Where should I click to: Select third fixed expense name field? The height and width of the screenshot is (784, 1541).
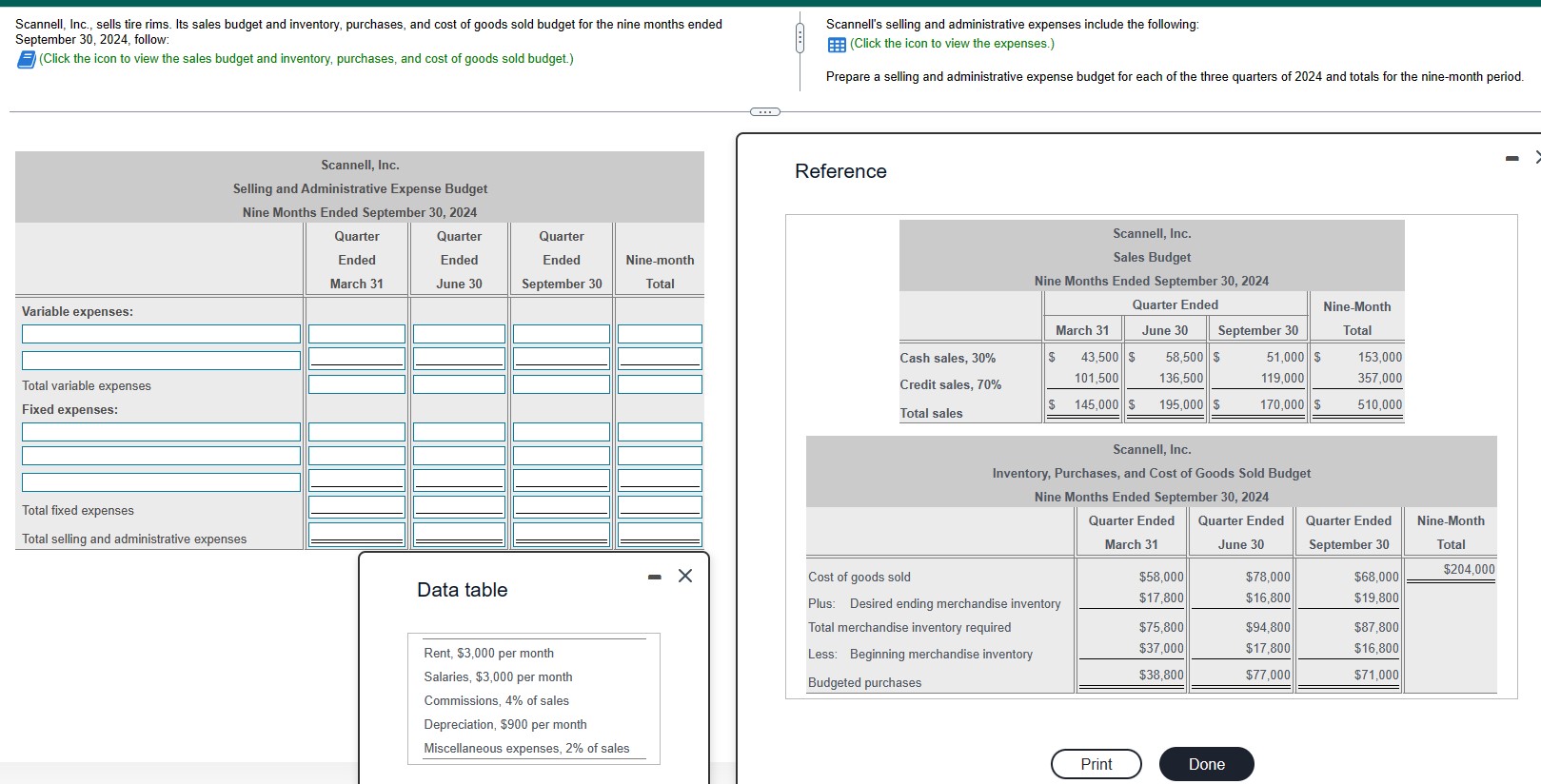coord(161,482)
